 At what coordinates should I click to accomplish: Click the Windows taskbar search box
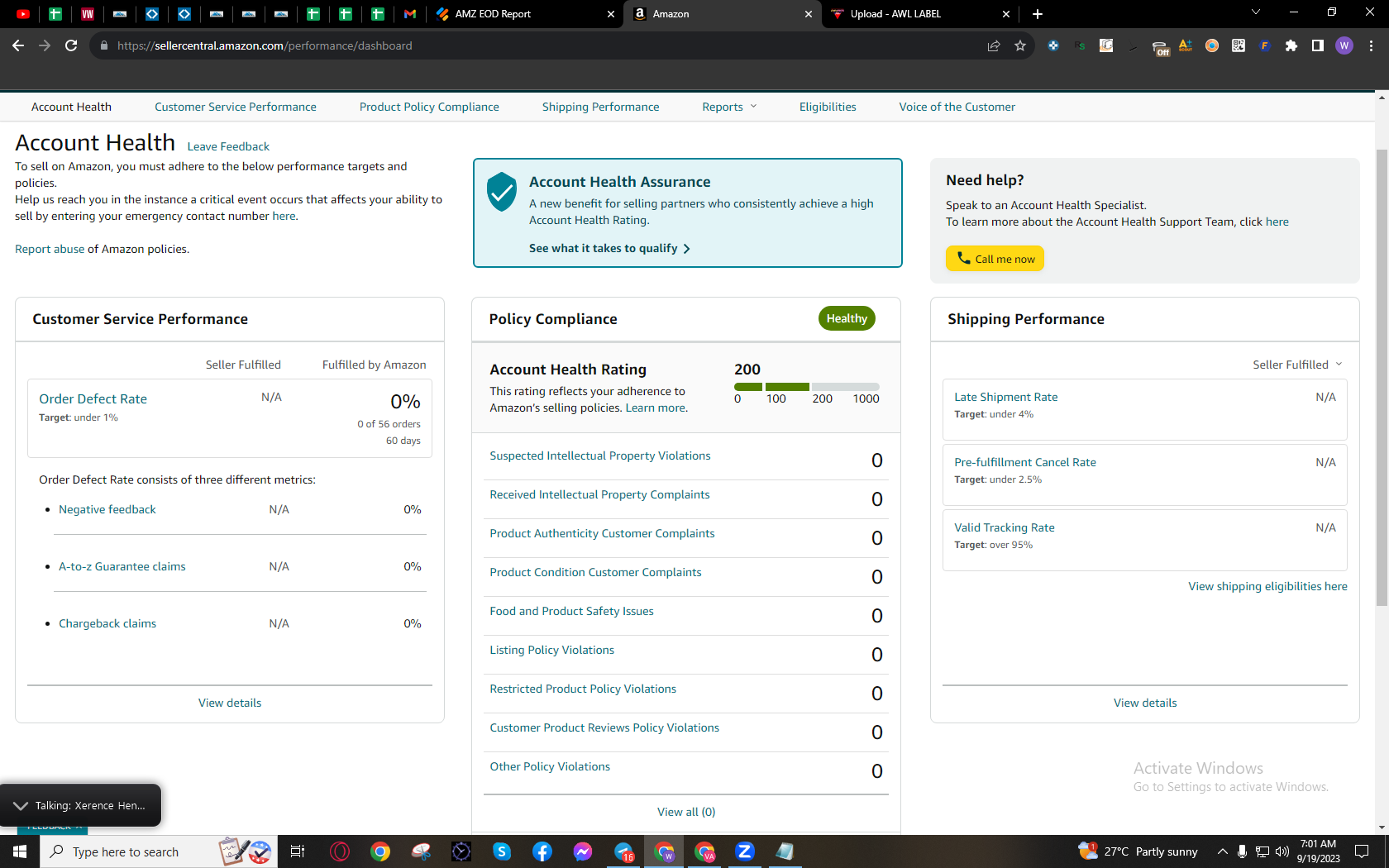159,851
